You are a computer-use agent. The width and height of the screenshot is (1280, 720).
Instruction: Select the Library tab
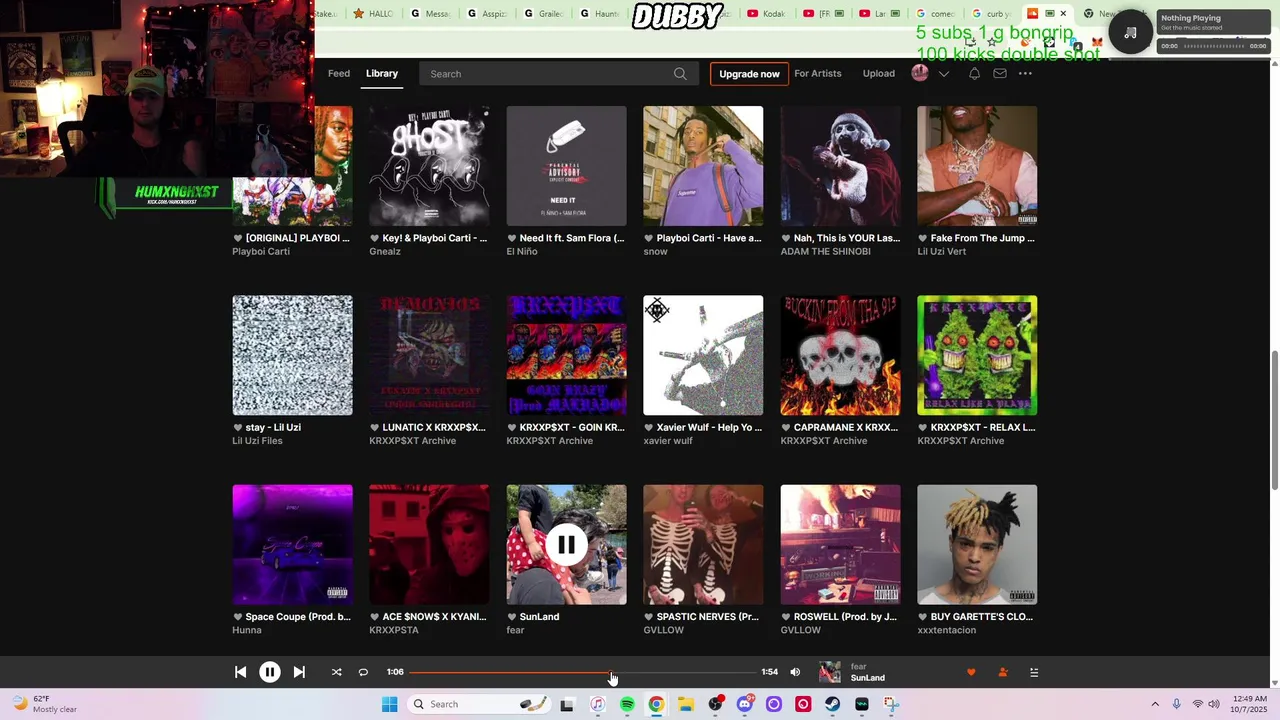382,73
